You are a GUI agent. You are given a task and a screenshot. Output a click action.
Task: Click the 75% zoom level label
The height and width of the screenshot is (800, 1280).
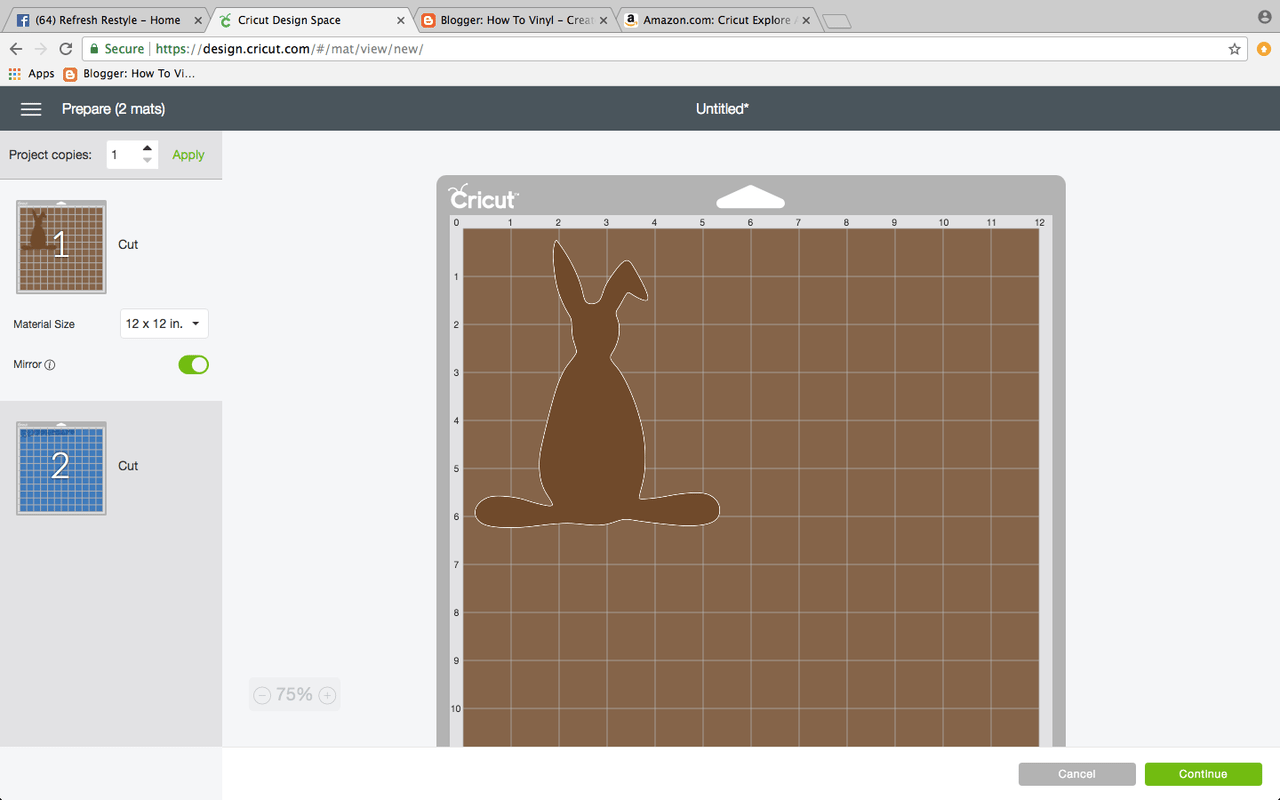(x=294, y=695)
